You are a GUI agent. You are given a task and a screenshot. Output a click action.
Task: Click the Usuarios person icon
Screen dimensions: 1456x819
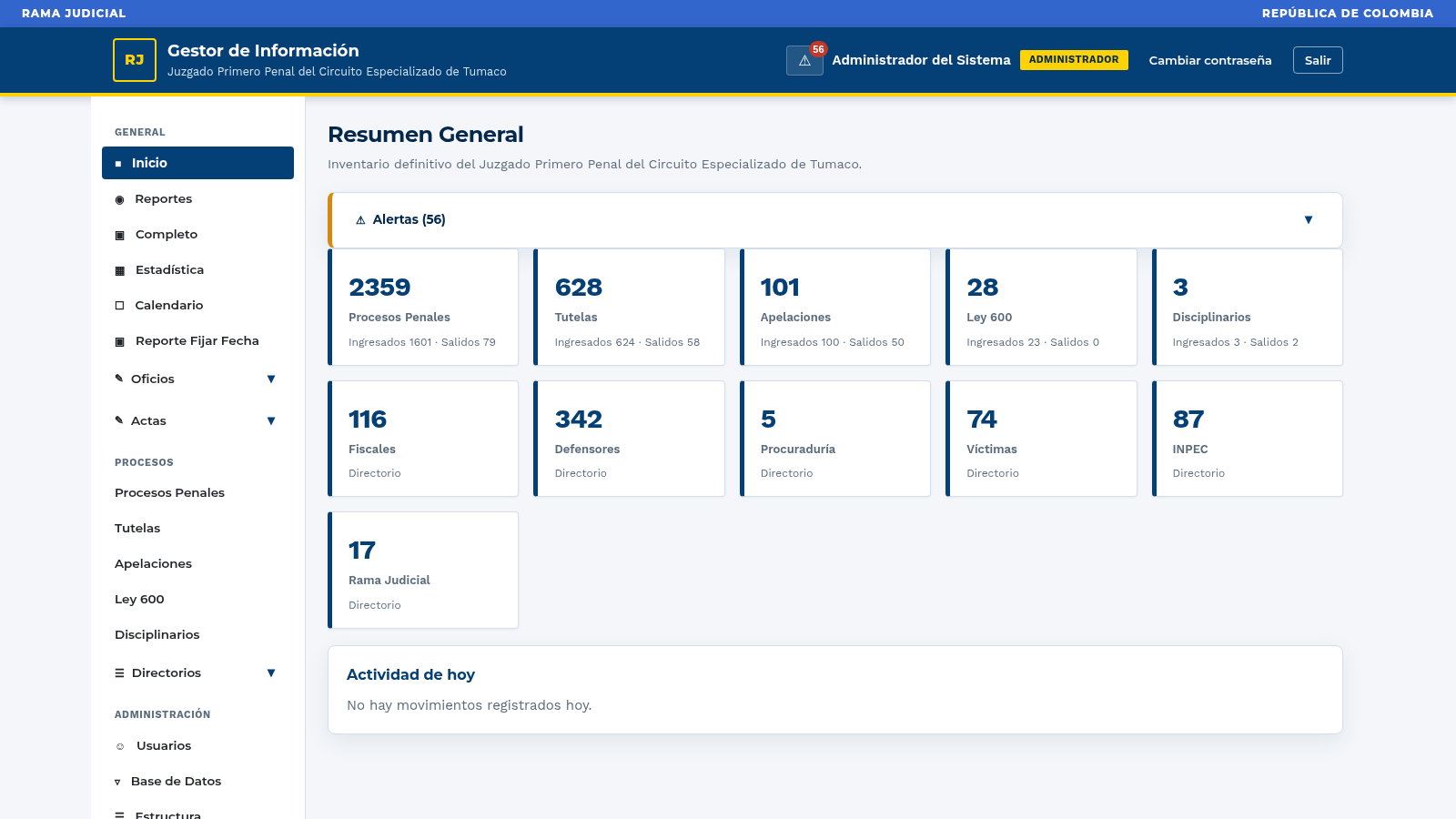tap(119, 746)
